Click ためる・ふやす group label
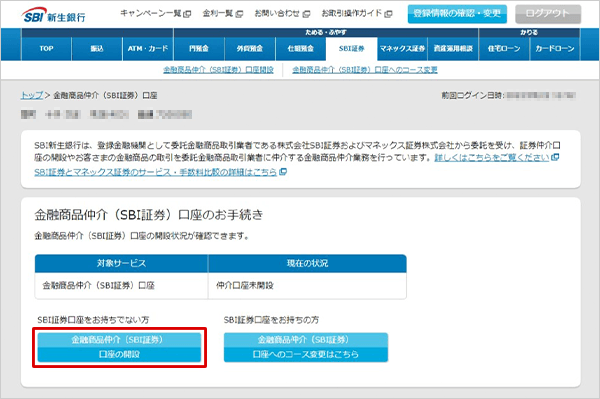Viewport: 600px width, 399px height. tap(326, 33)
